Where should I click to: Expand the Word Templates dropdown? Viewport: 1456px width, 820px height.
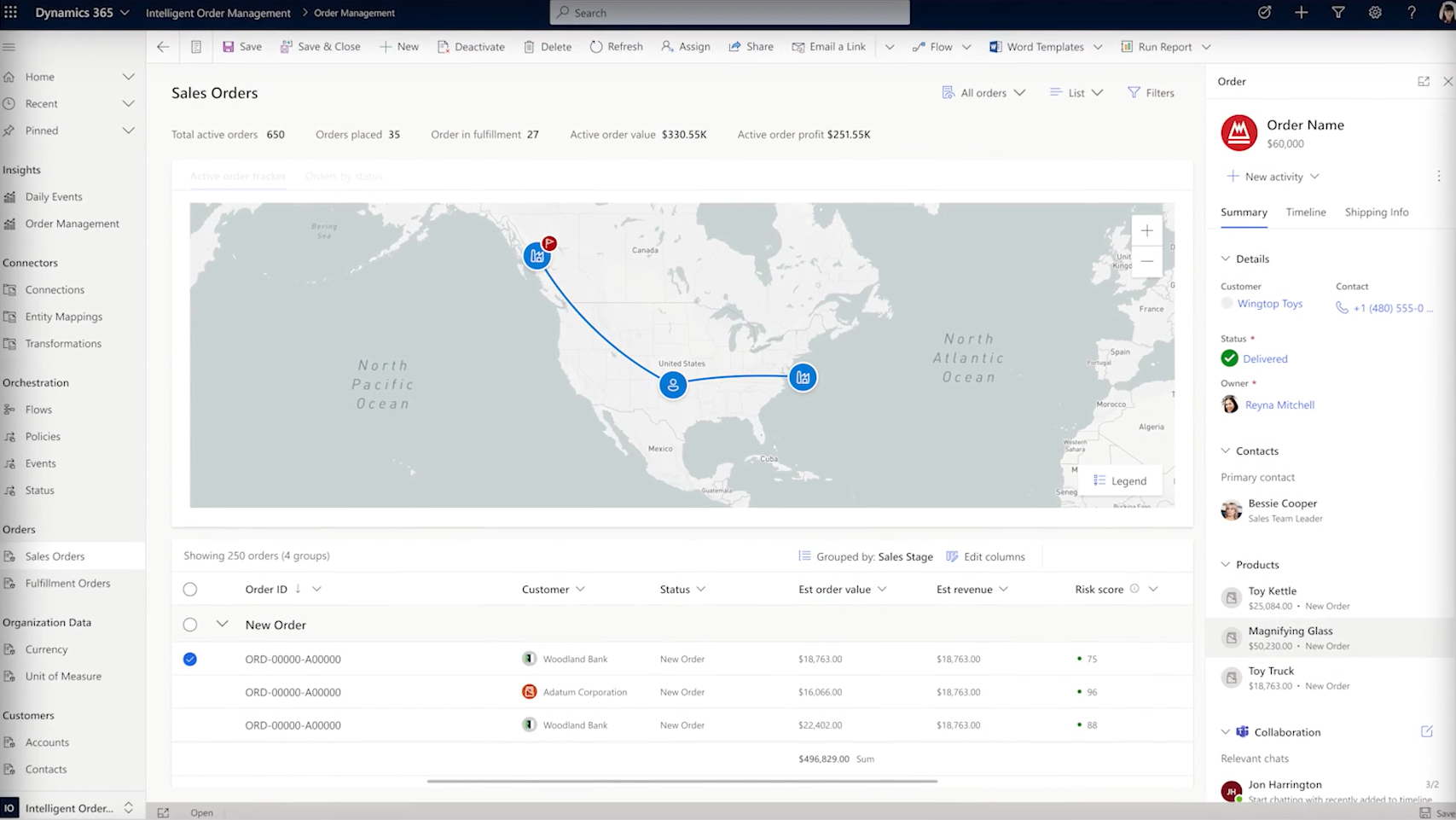click(x=1098, y=47)
